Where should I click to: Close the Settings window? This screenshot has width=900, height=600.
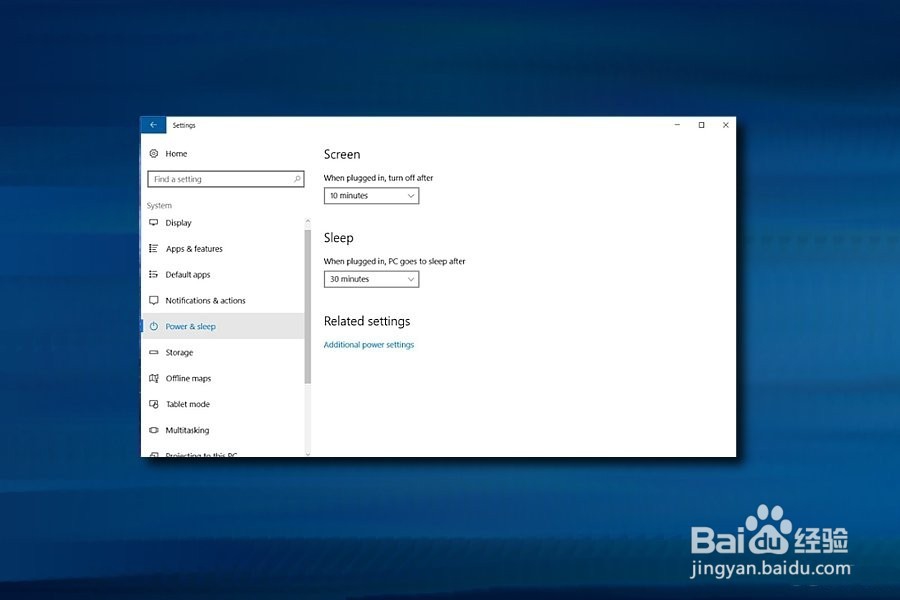pos(726,125)
